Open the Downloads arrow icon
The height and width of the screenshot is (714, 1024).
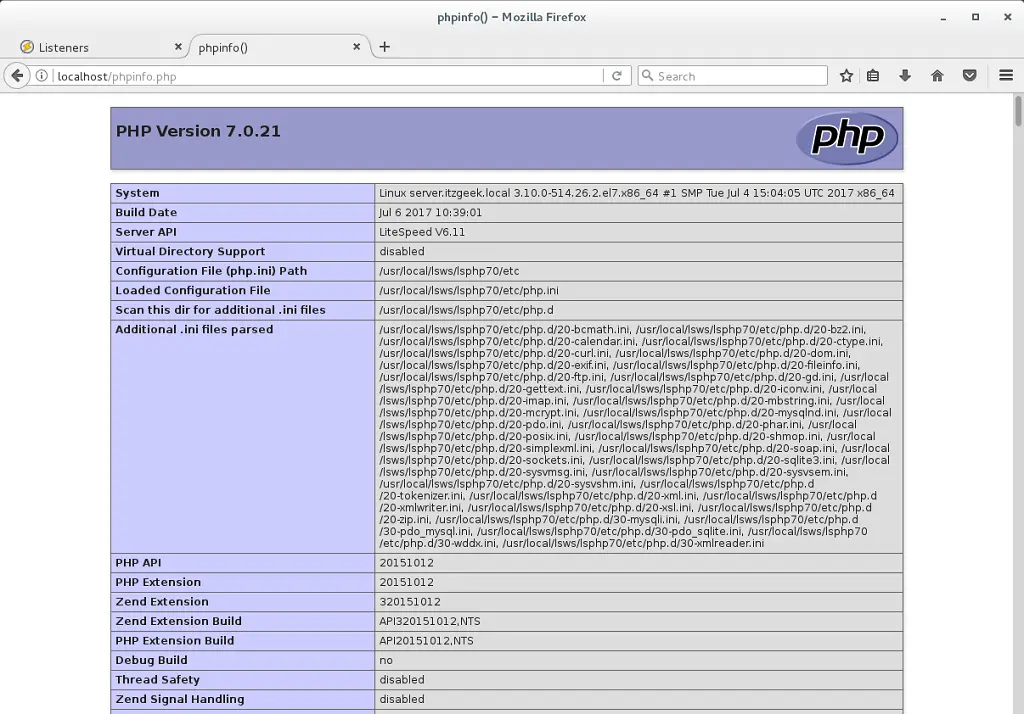point(905,76)
